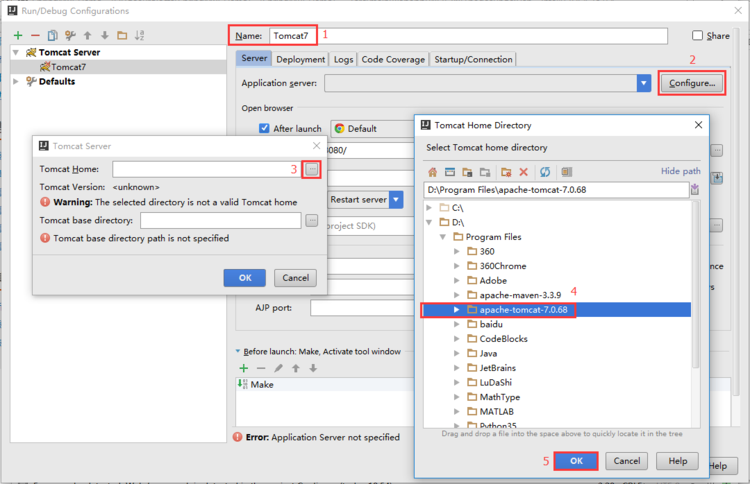Create new folder icon in configurations toolbar
Image resolution: width=750 pixels, height=484 pixels.
(122, 35)
